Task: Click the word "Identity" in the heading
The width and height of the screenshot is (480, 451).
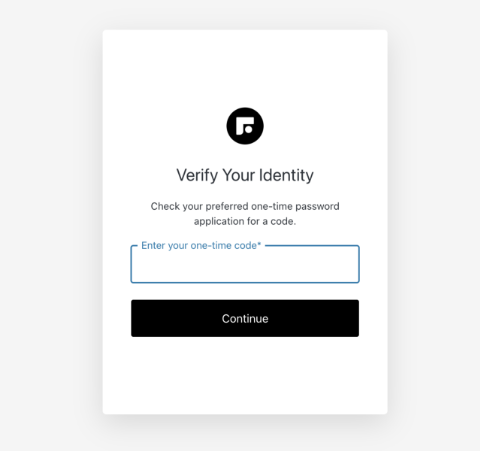Action: [286, 175]
